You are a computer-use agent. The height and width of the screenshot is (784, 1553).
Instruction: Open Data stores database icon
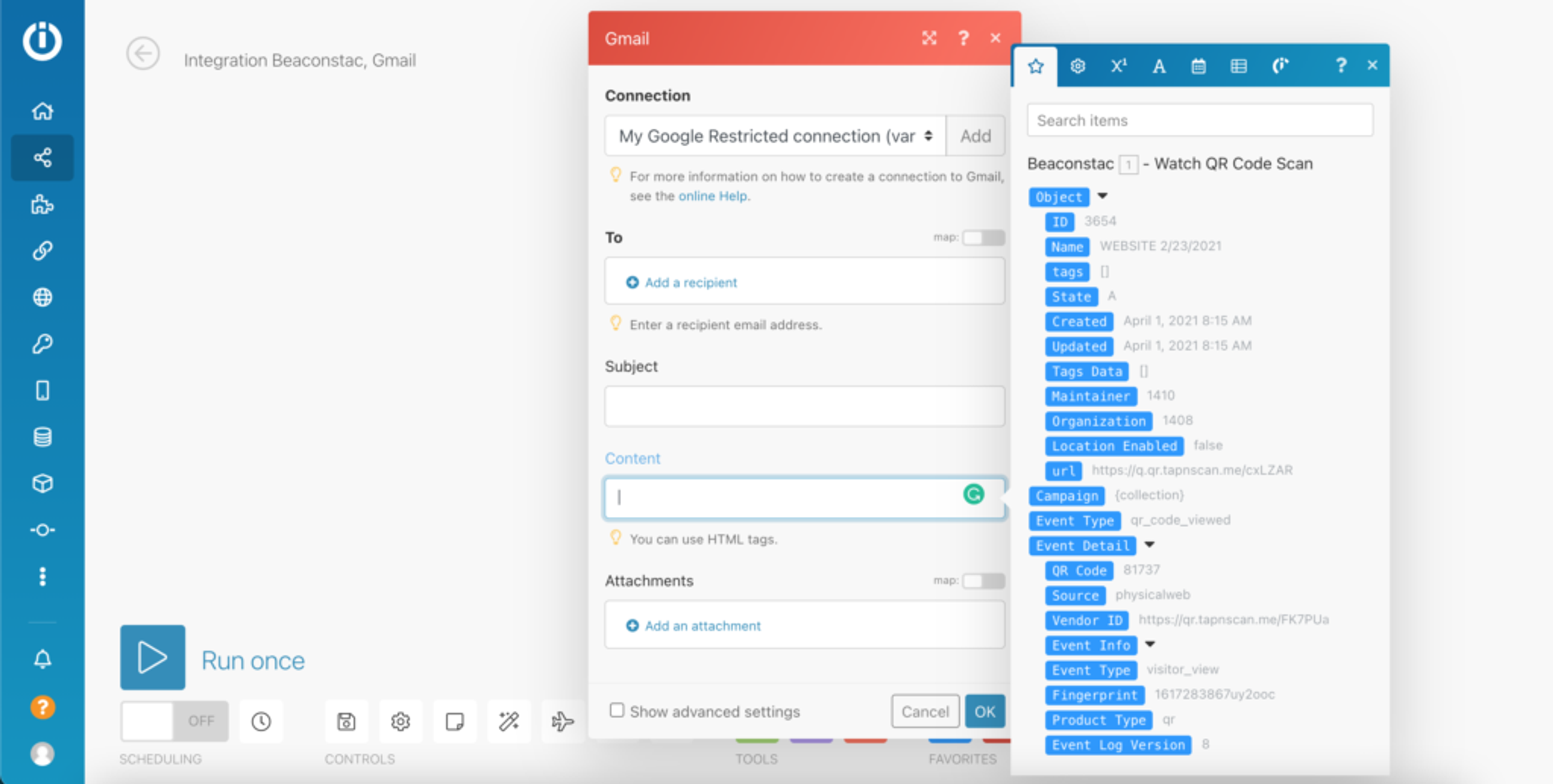[x=42, y=437]
